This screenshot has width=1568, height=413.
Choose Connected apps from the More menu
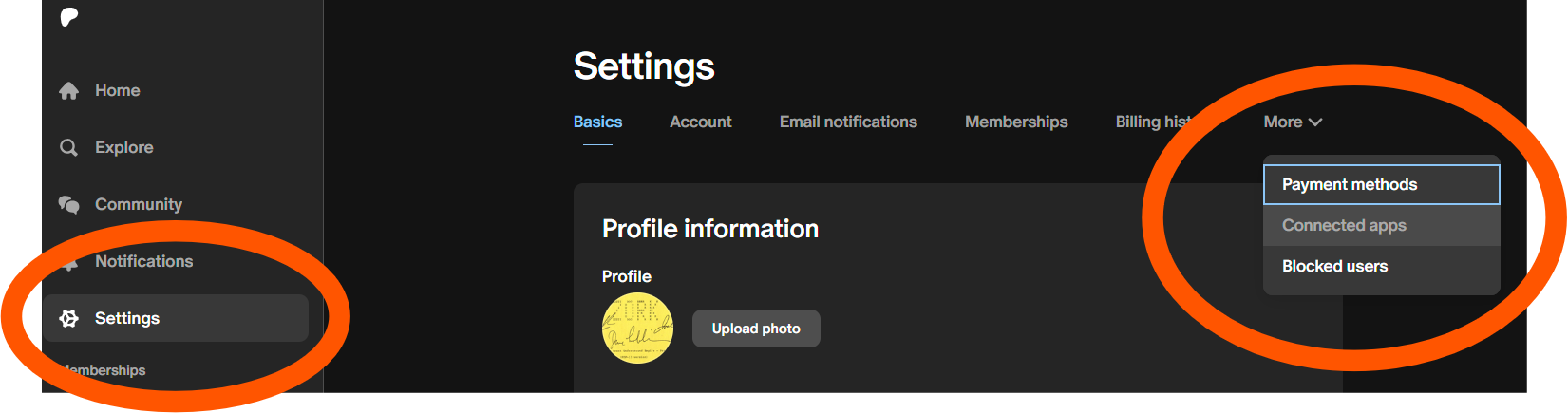point(1381,226)
